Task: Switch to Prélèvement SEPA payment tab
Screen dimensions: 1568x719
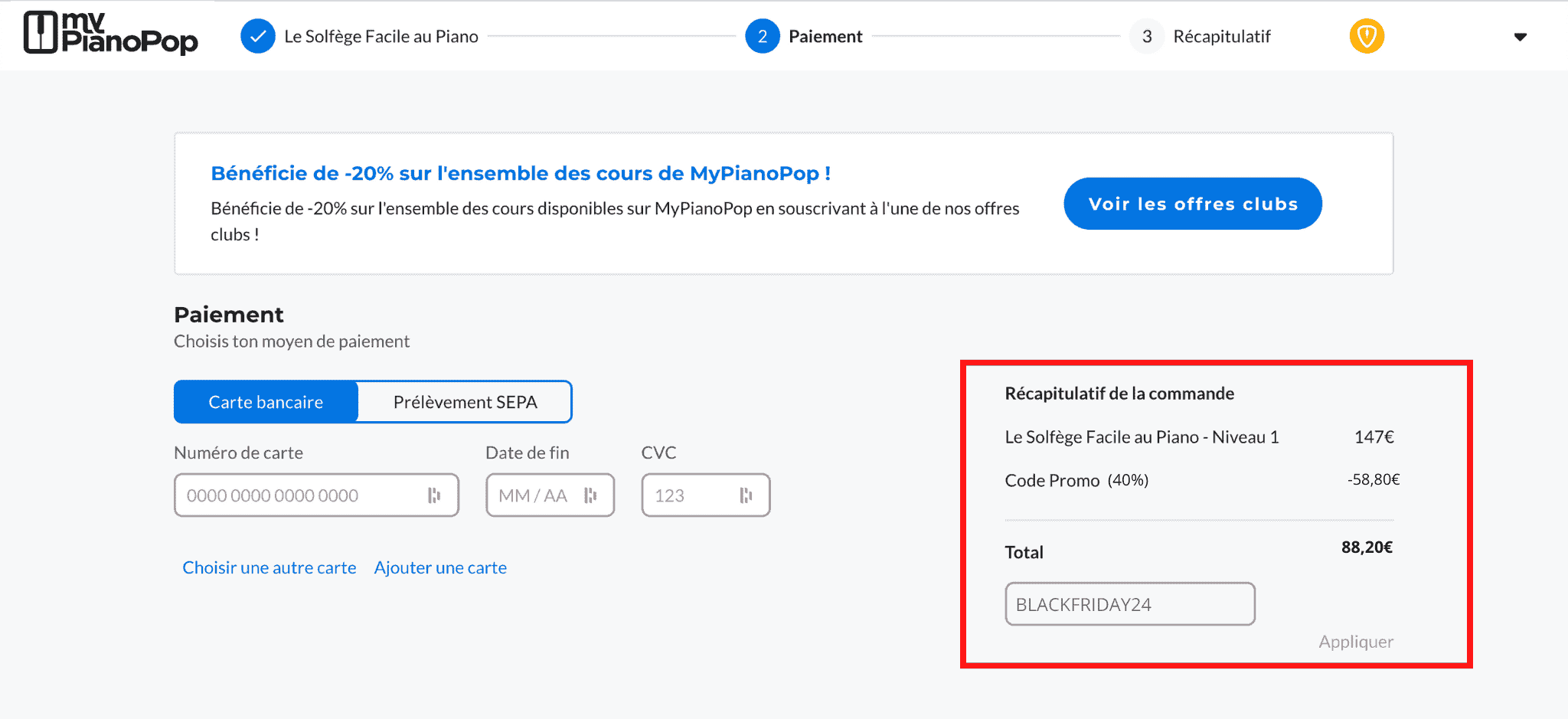Action: click(x=465, y=402)
